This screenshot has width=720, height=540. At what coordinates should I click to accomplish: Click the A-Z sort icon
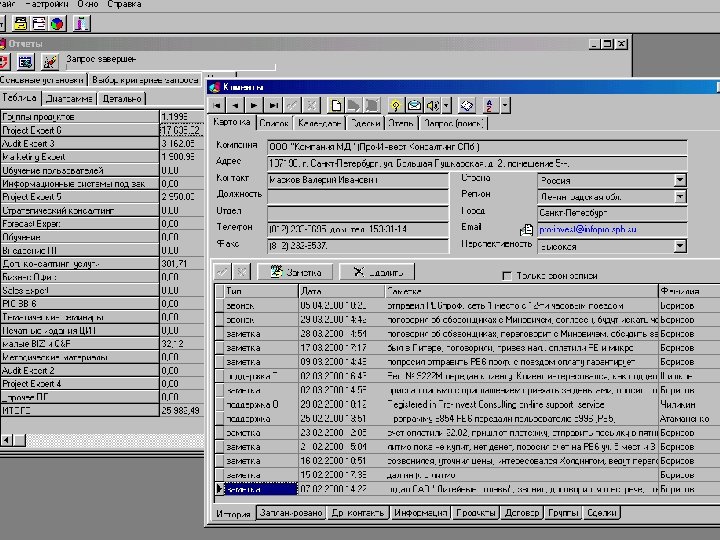tap(490, 105)
